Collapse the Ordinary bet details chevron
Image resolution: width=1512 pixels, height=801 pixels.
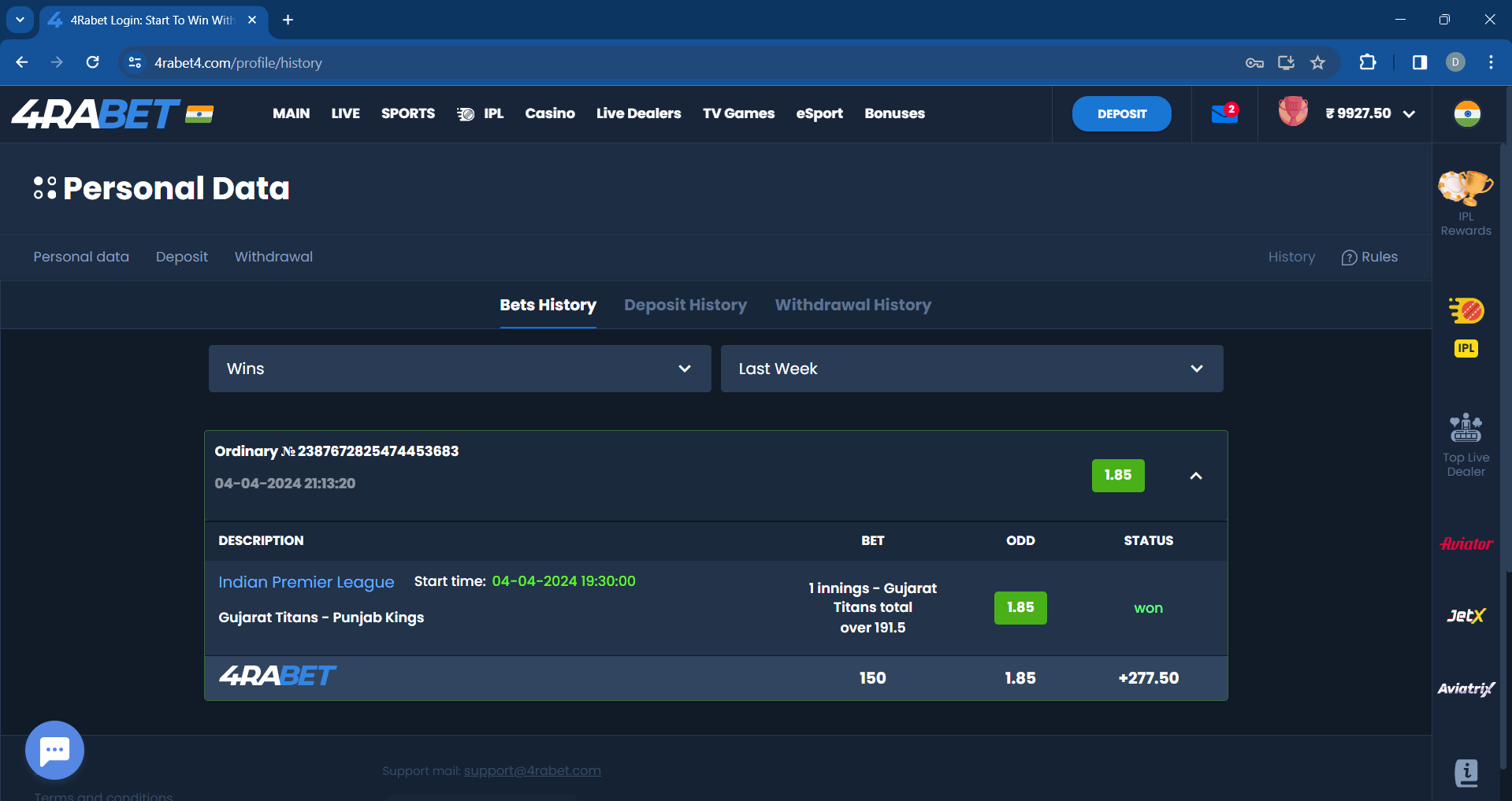point(1195,476)
